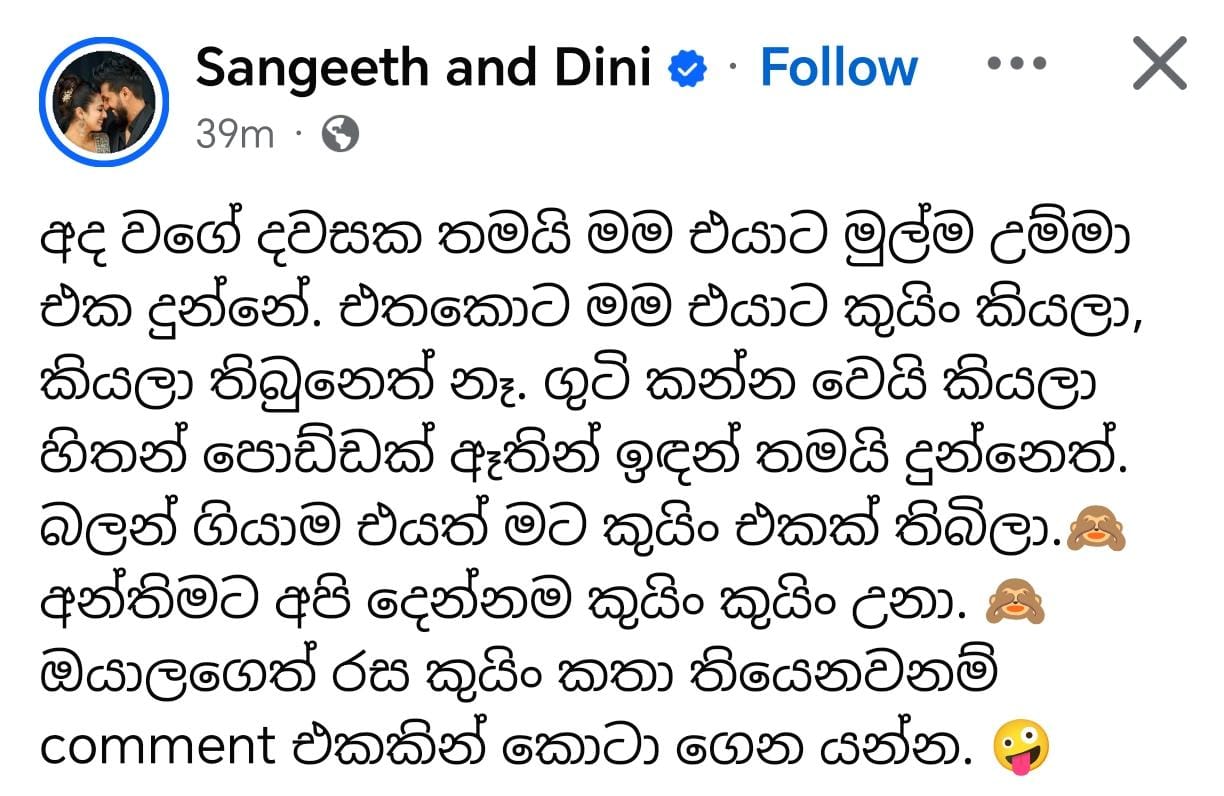Viewport: 1224px width, 796px height.
Task: Click the zany tongue-out face emoji
Action: [x=1021, y=750]
